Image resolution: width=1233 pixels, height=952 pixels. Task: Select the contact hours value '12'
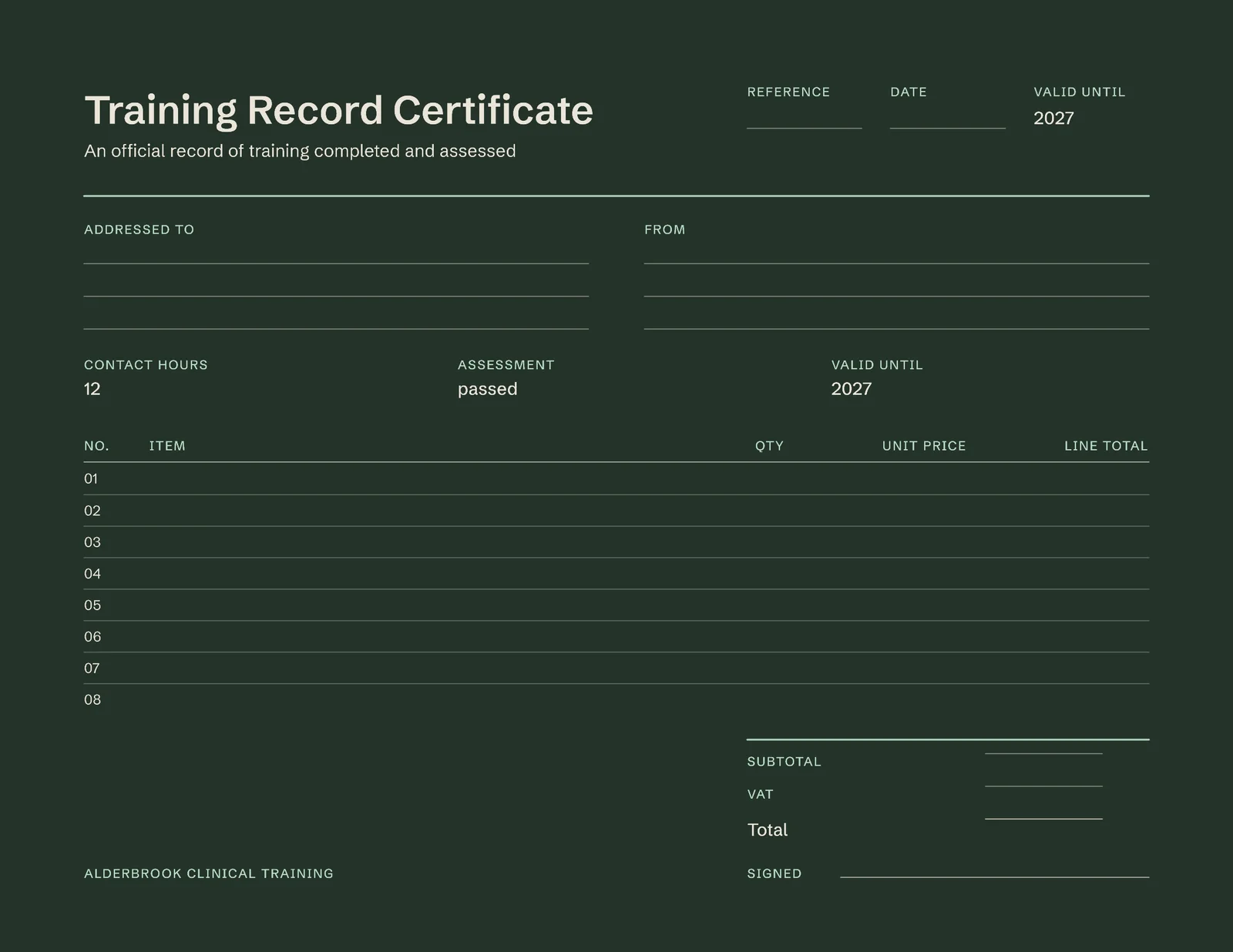[x=92, y=389]
